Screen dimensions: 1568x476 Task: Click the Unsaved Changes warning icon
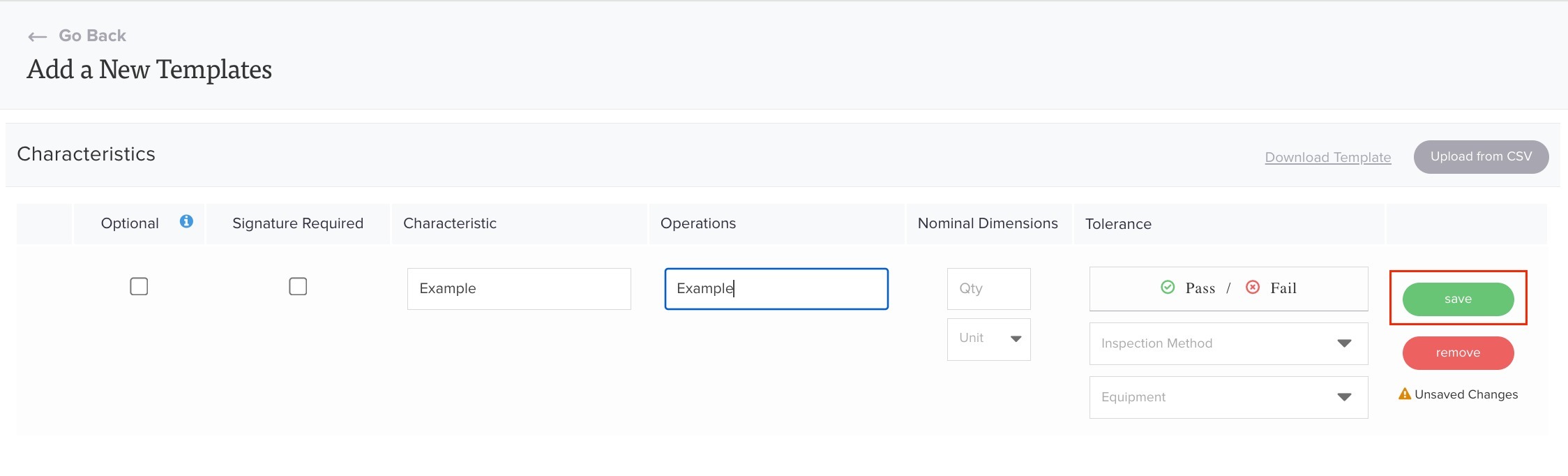(x=1405, y=394)
